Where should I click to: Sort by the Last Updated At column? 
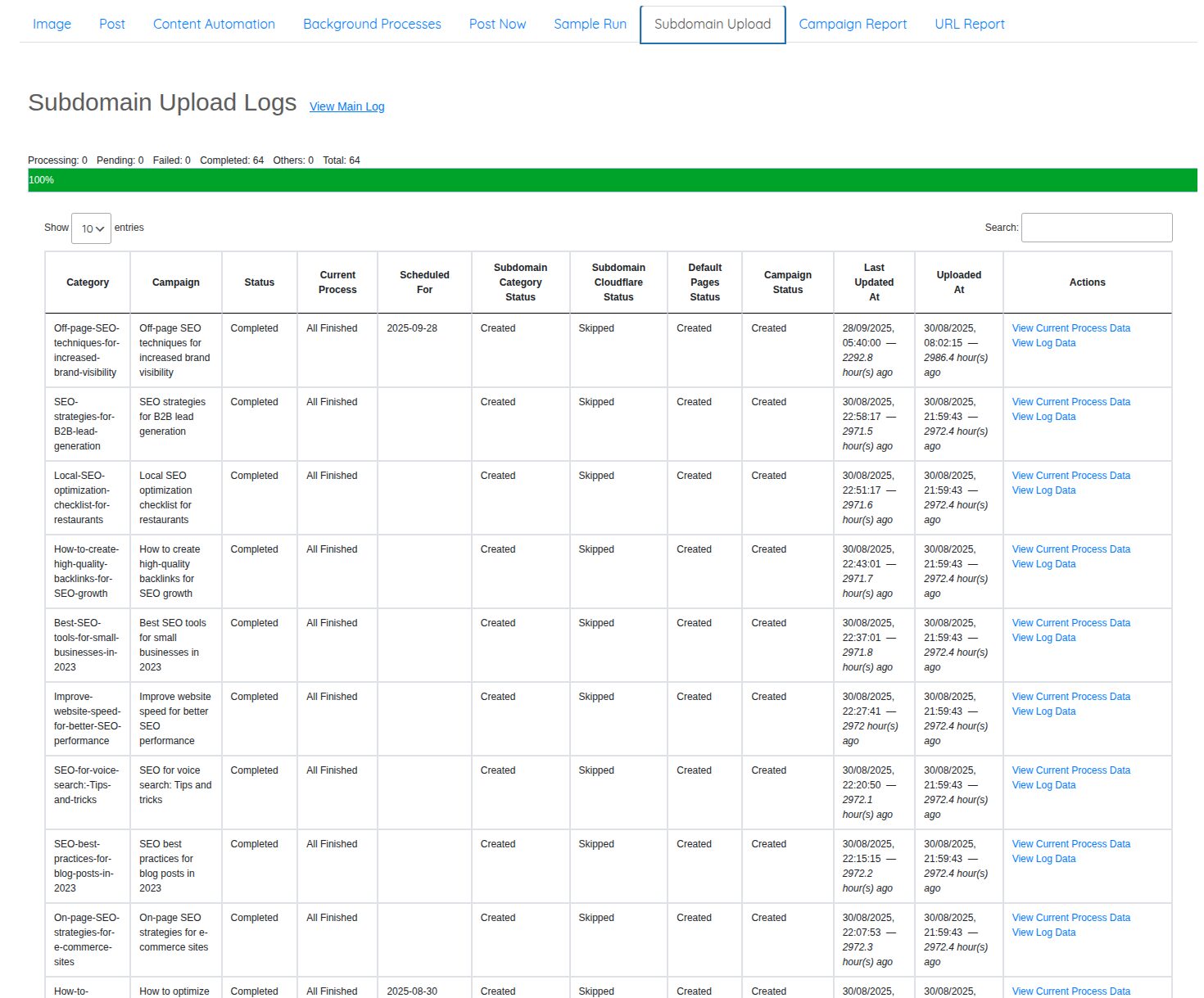[873, 282]
